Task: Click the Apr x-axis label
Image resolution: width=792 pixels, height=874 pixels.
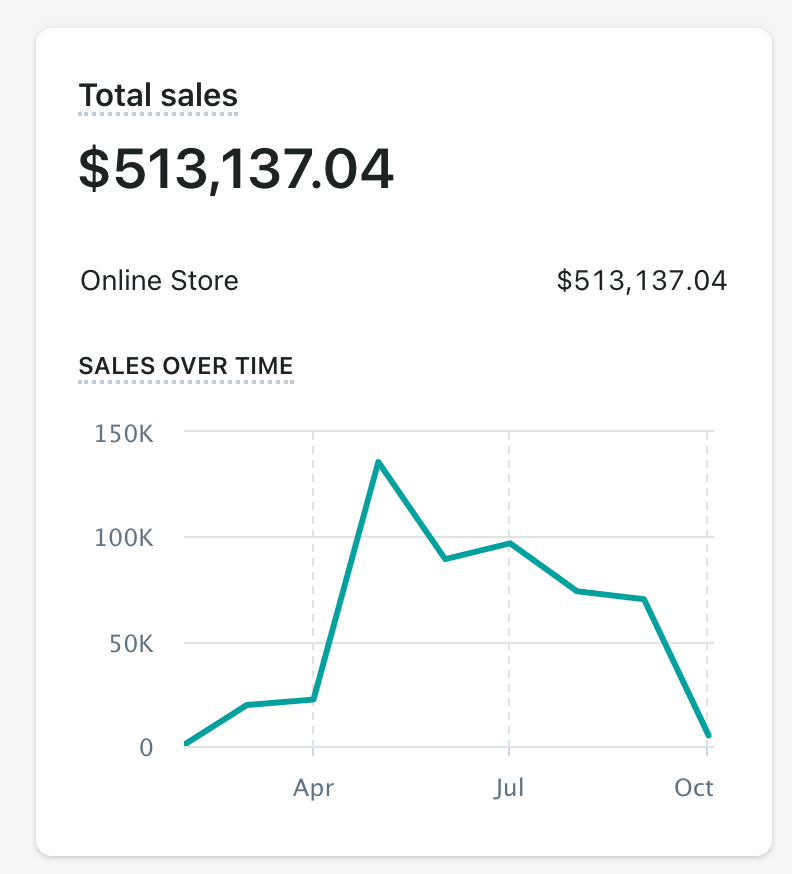Action: pyautogui.click(x=313, y=788)
